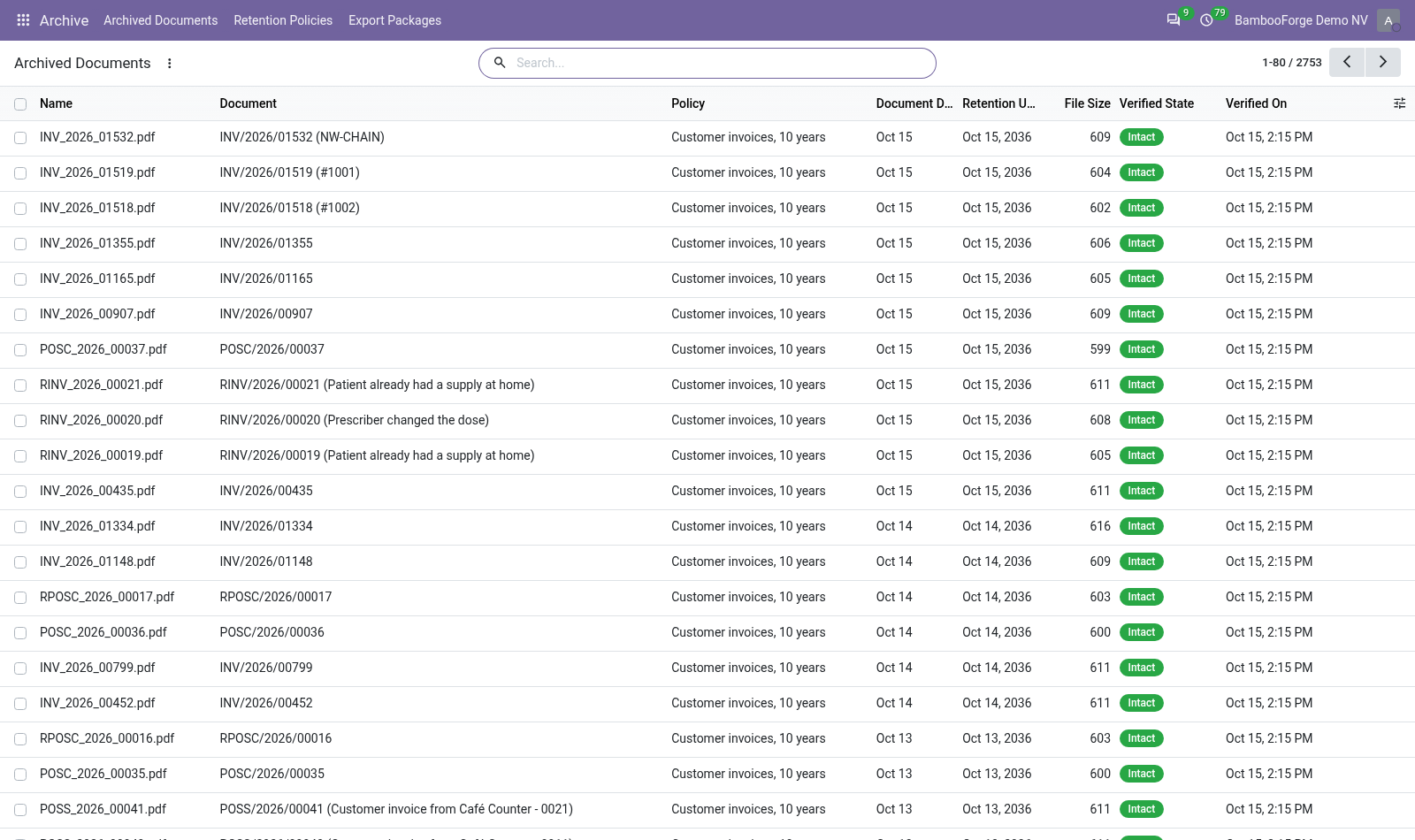Tick the checkbox for RPOSC_2026_00017.pdf
Screen dimensions: 1415x840
[20, 598]
